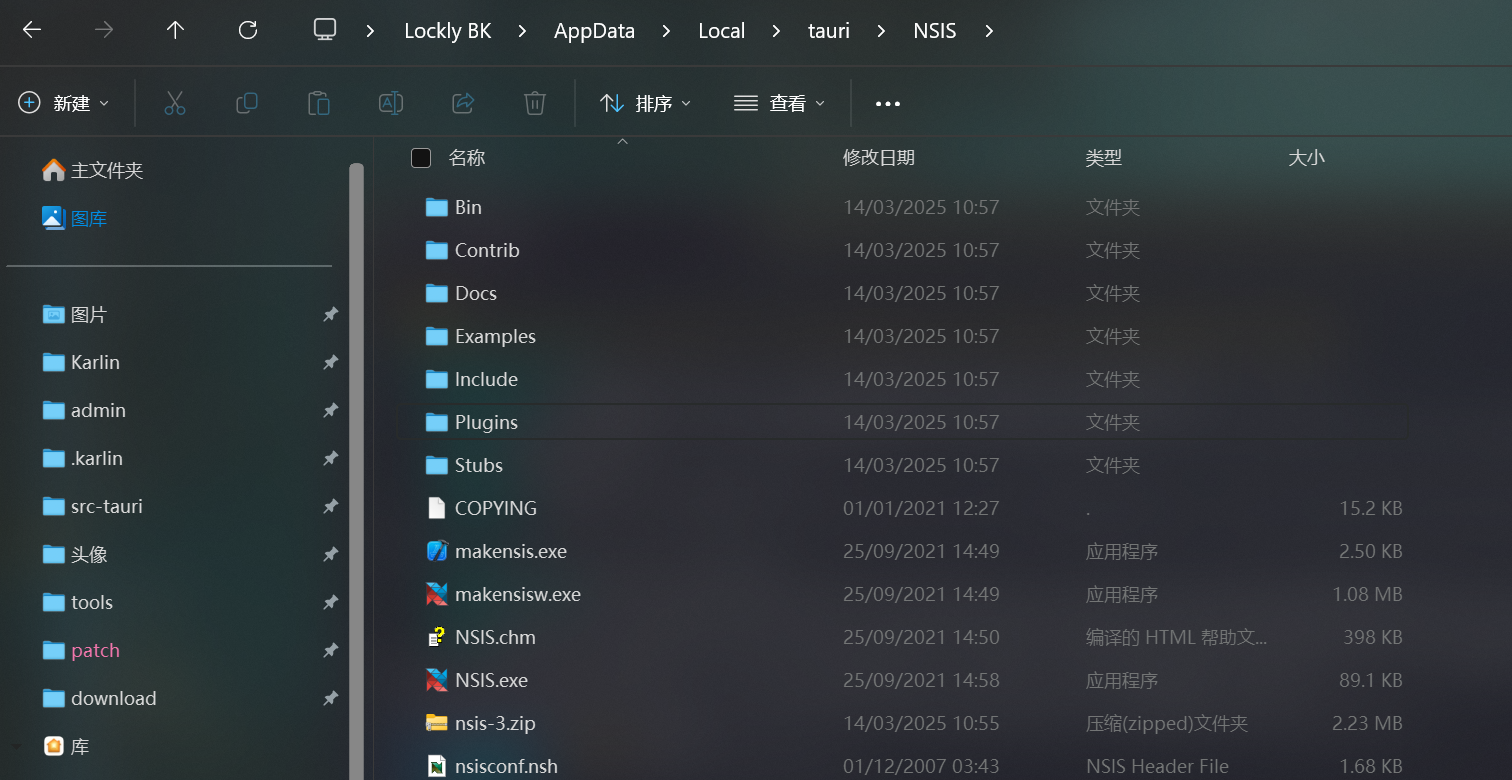This screenshot has width=1512, height=780.
Task: Click the nsis-3.zip archive icon
Action: (437, 723)
